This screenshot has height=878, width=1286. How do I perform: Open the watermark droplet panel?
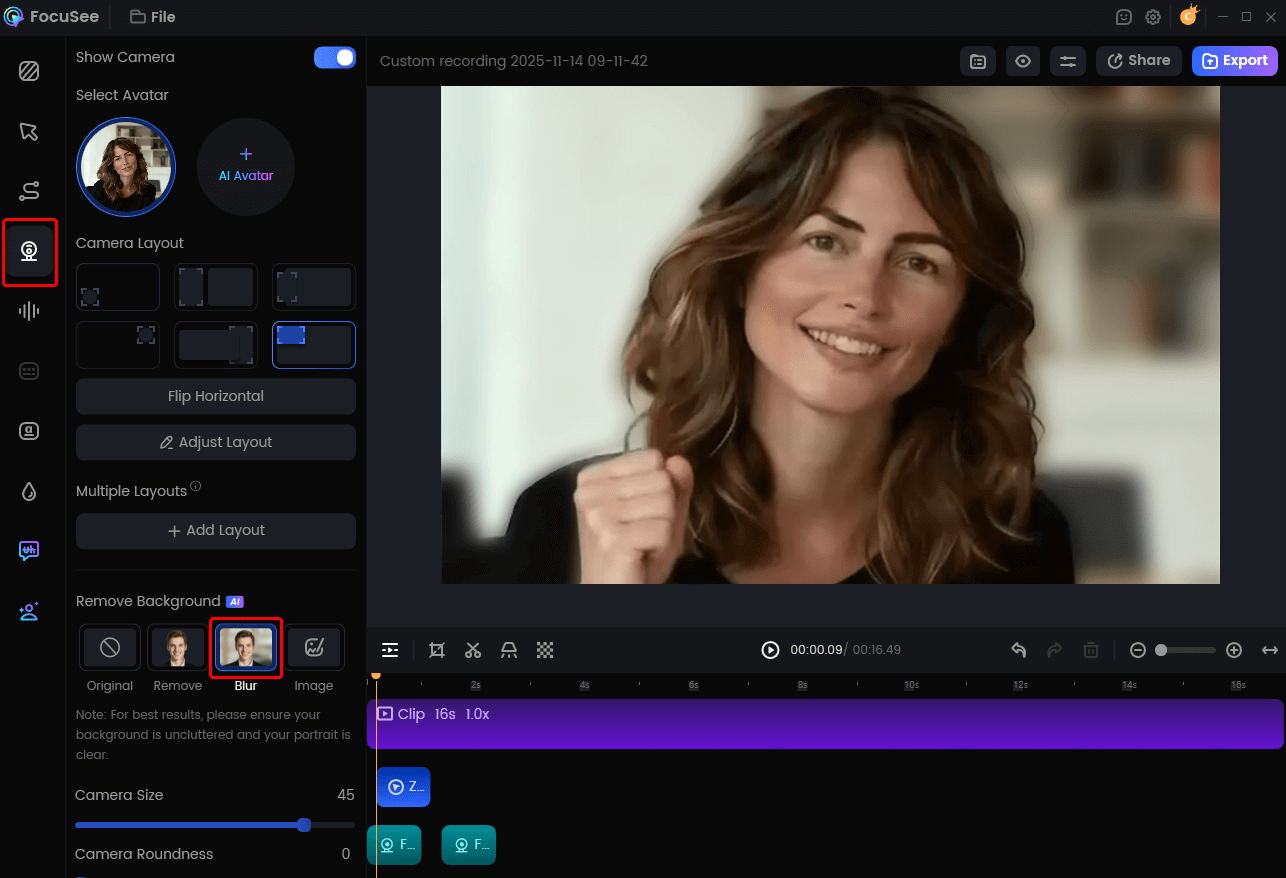[x=29, y=491]
